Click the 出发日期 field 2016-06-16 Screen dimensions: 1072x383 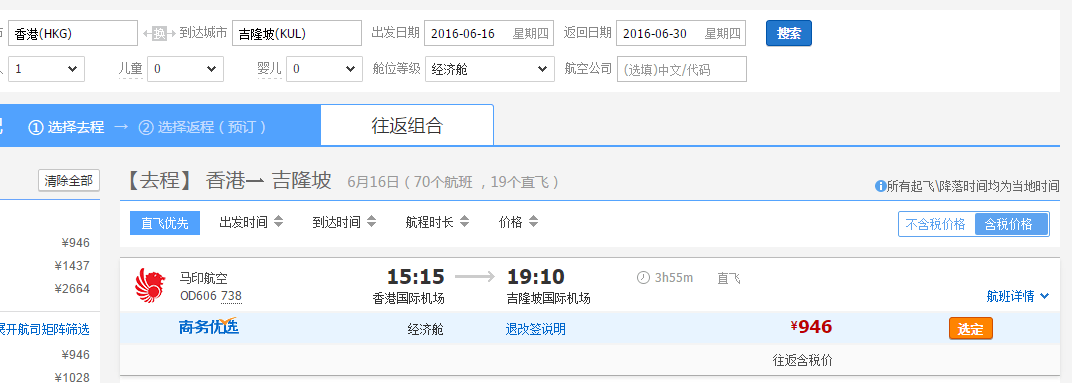(489, 34)
